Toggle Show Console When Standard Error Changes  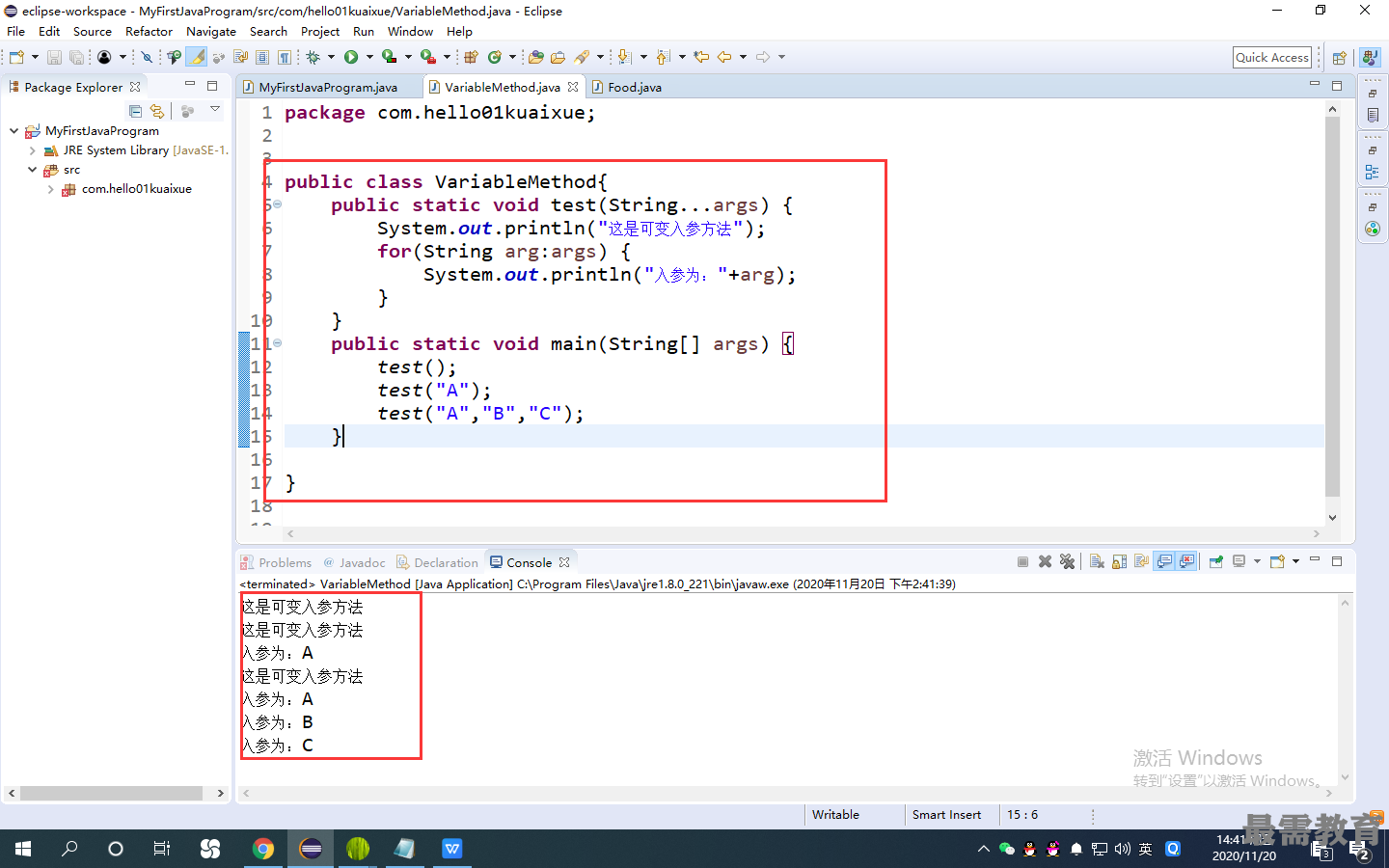tap(1186, 561)
